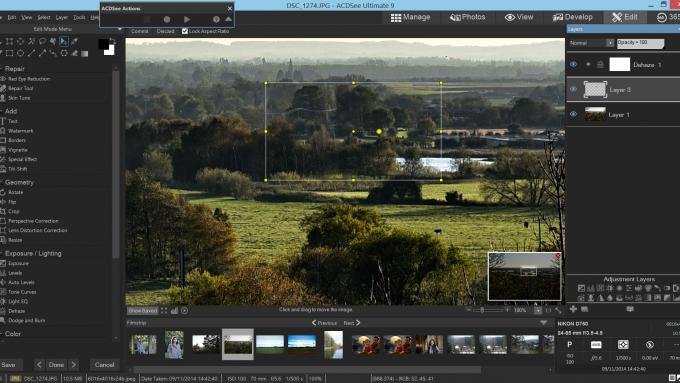The image size is (680, 383).
Task: Click the play button in ACDSee Actions
Action: coord(187,20)
